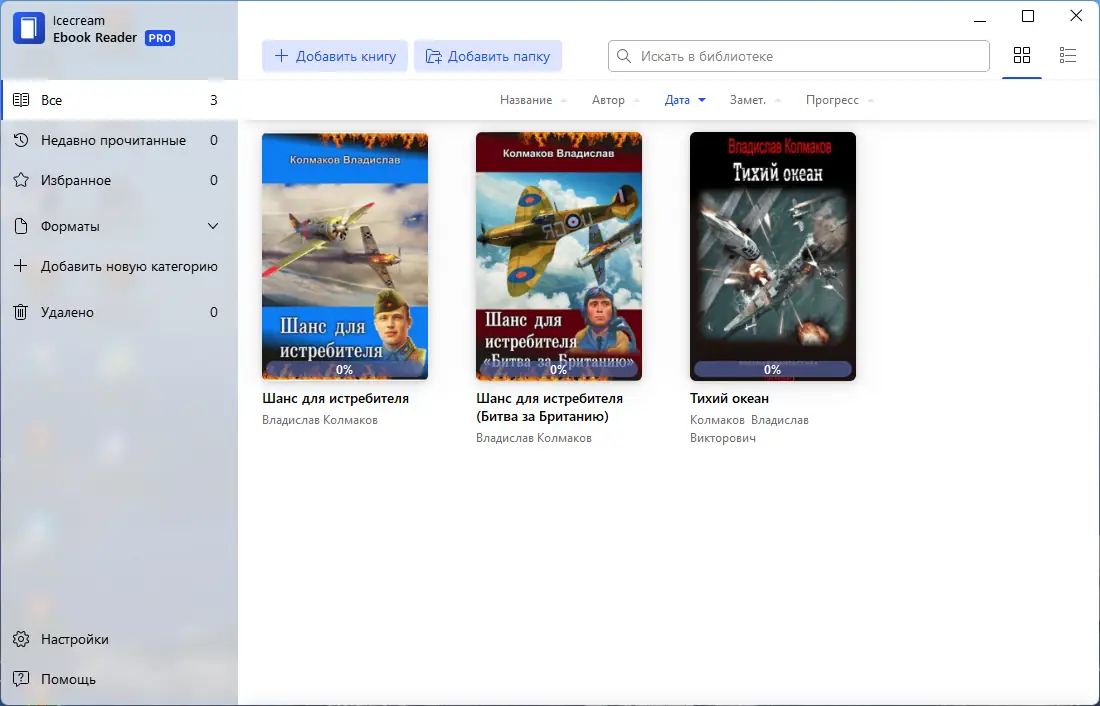
Task: Click the "Помощь" question mark icon
Action: pos(22,678)
